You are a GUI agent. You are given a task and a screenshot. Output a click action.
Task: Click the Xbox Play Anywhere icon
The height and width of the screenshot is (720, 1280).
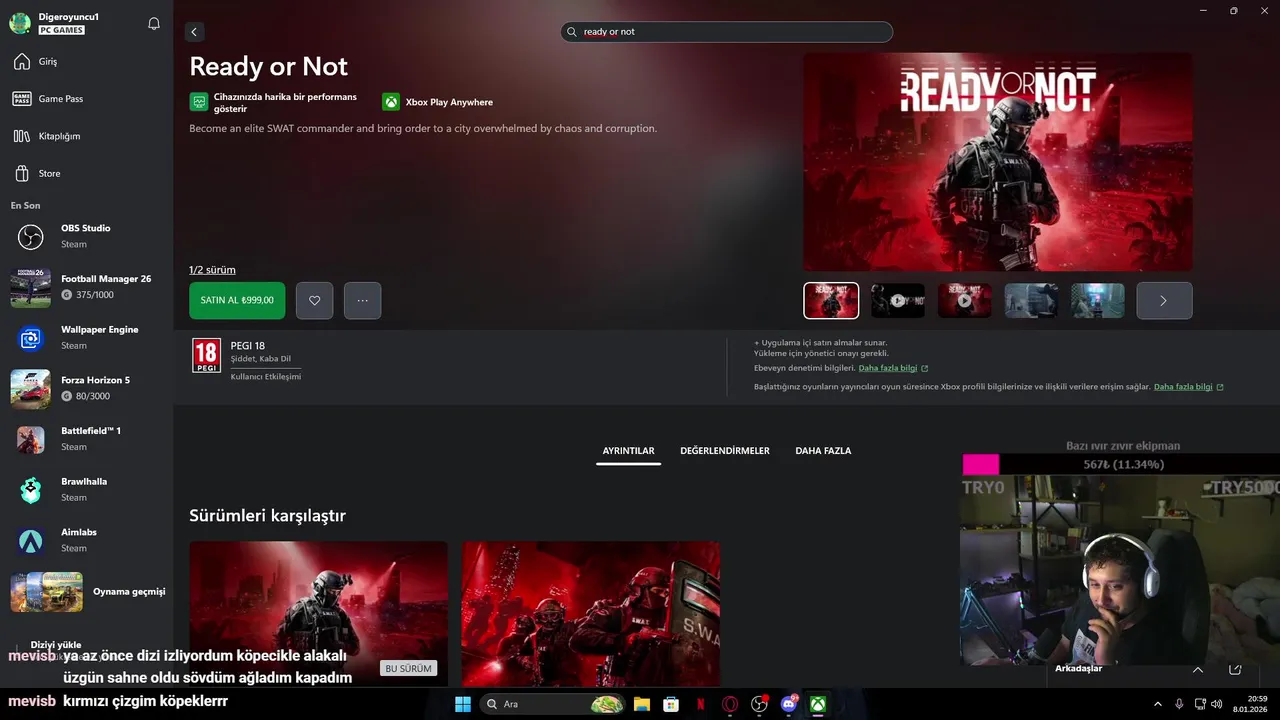390,102
